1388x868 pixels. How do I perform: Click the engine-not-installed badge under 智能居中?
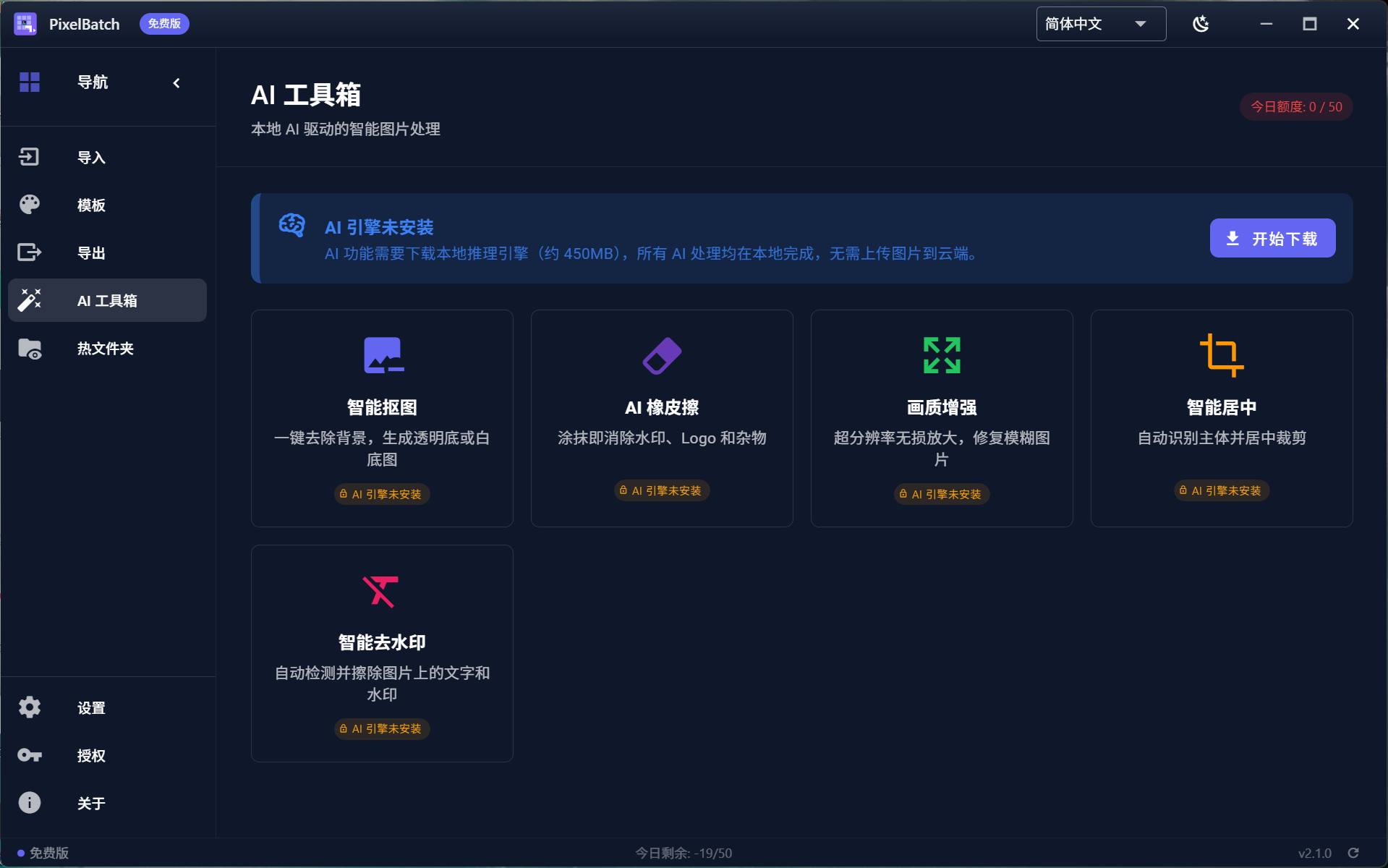1222,490
